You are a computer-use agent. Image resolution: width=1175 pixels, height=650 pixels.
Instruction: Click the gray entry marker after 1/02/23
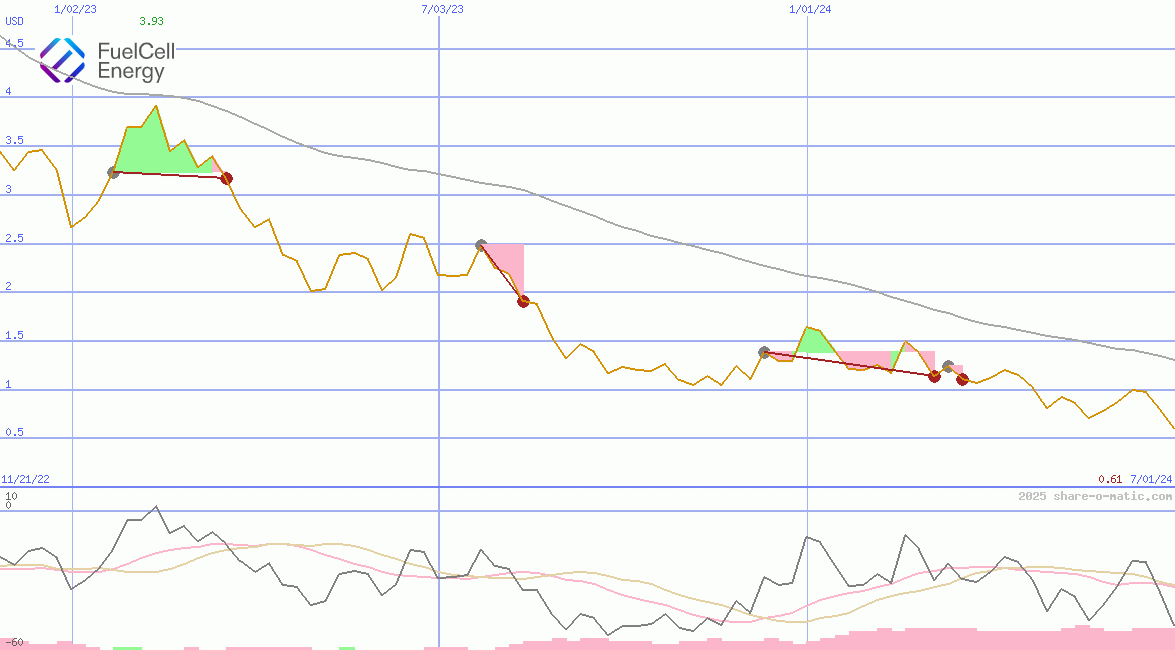113,173
